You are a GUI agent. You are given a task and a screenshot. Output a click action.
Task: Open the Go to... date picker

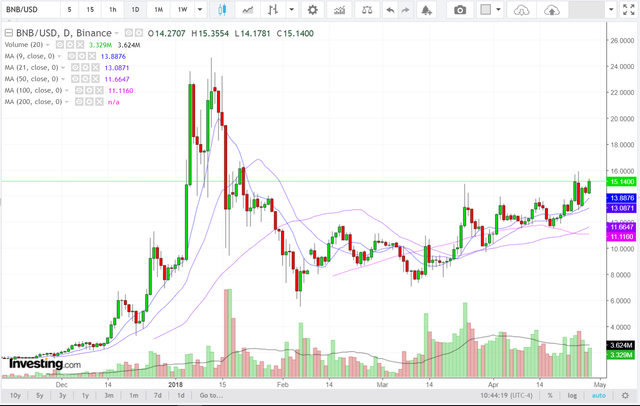tap(211, 395)
